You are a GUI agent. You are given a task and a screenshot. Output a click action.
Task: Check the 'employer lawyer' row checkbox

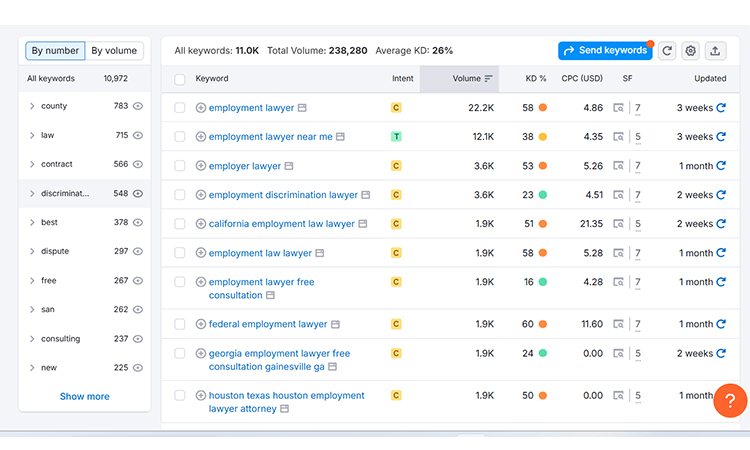pos(180,166)
